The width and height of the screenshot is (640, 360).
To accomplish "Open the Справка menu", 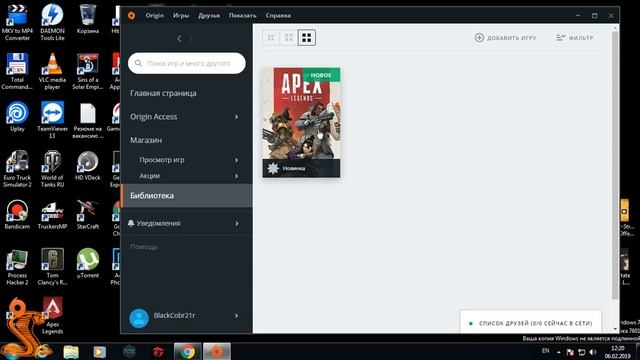I will 278,16.
